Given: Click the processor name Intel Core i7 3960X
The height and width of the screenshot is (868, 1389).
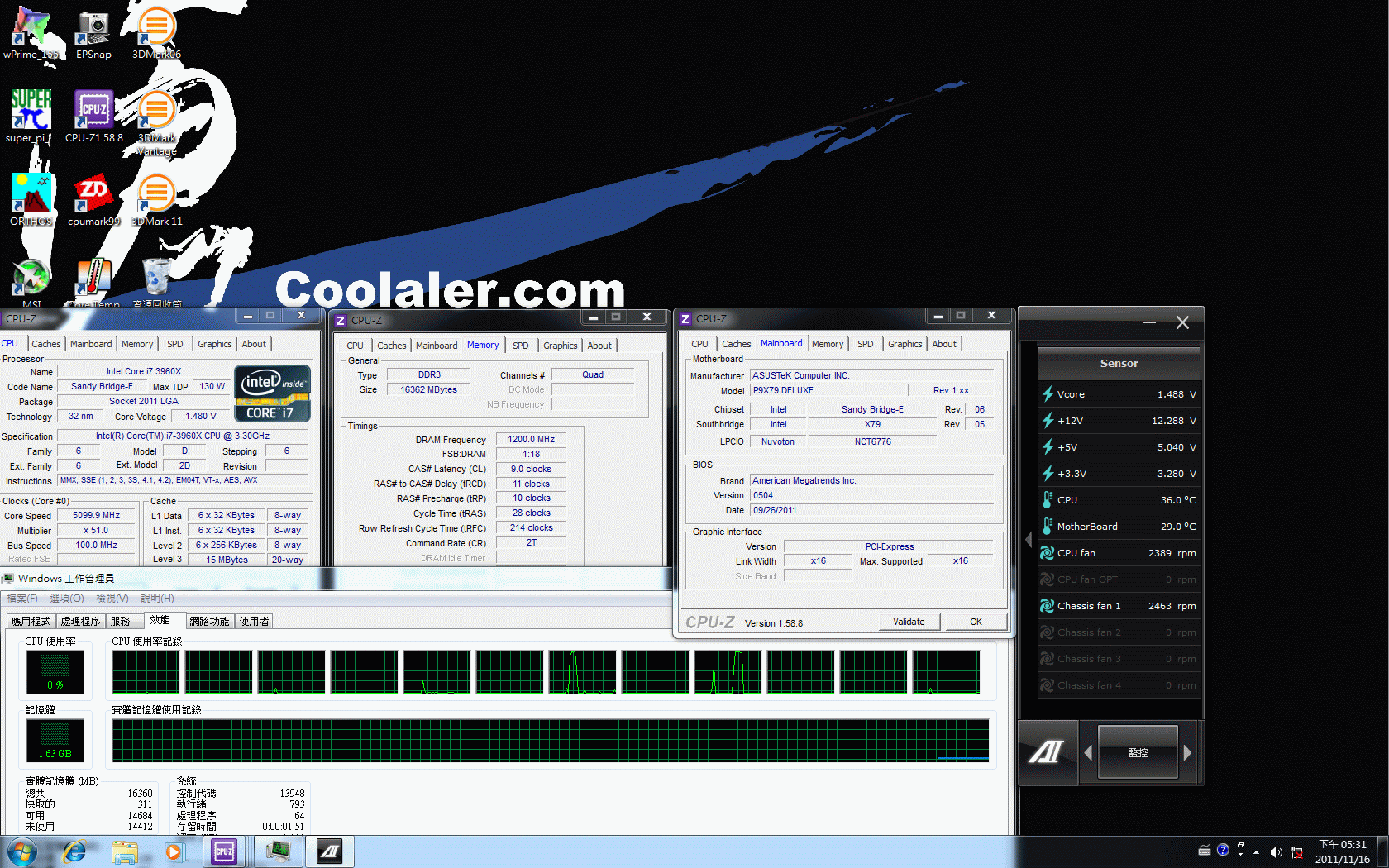Looking at the screenshot, I should click(x=144, y=371).
